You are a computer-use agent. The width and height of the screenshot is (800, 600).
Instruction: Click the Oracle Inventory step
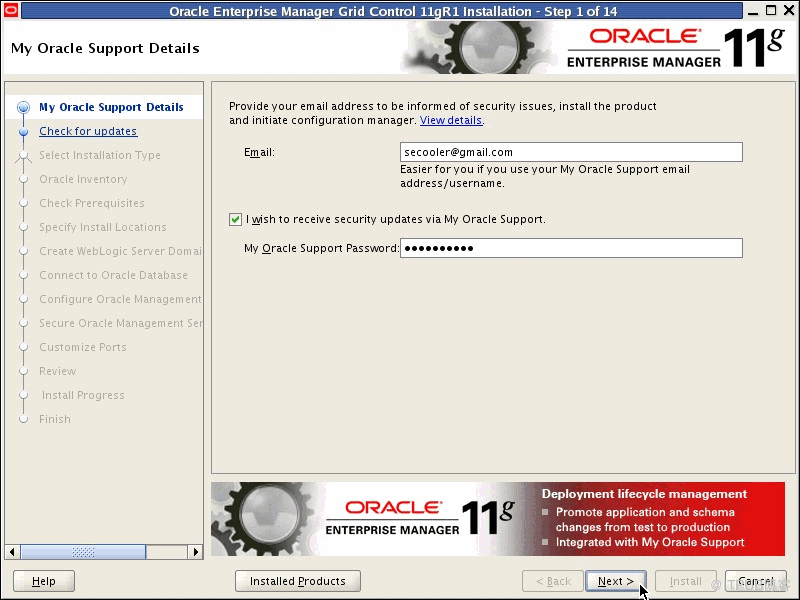[83, 179]
